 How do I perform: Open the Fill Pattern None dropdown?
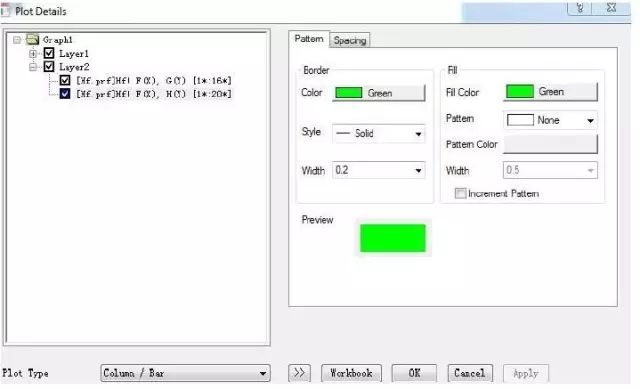click(550, 120)
